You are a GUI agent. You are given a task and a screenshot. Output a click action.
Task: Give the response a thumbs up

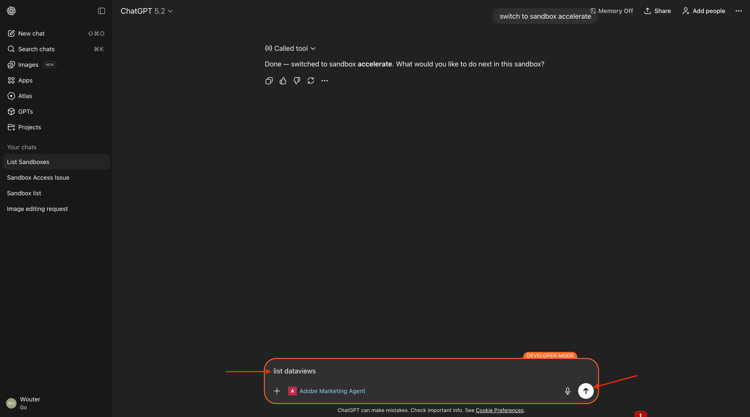pos(283,81)
